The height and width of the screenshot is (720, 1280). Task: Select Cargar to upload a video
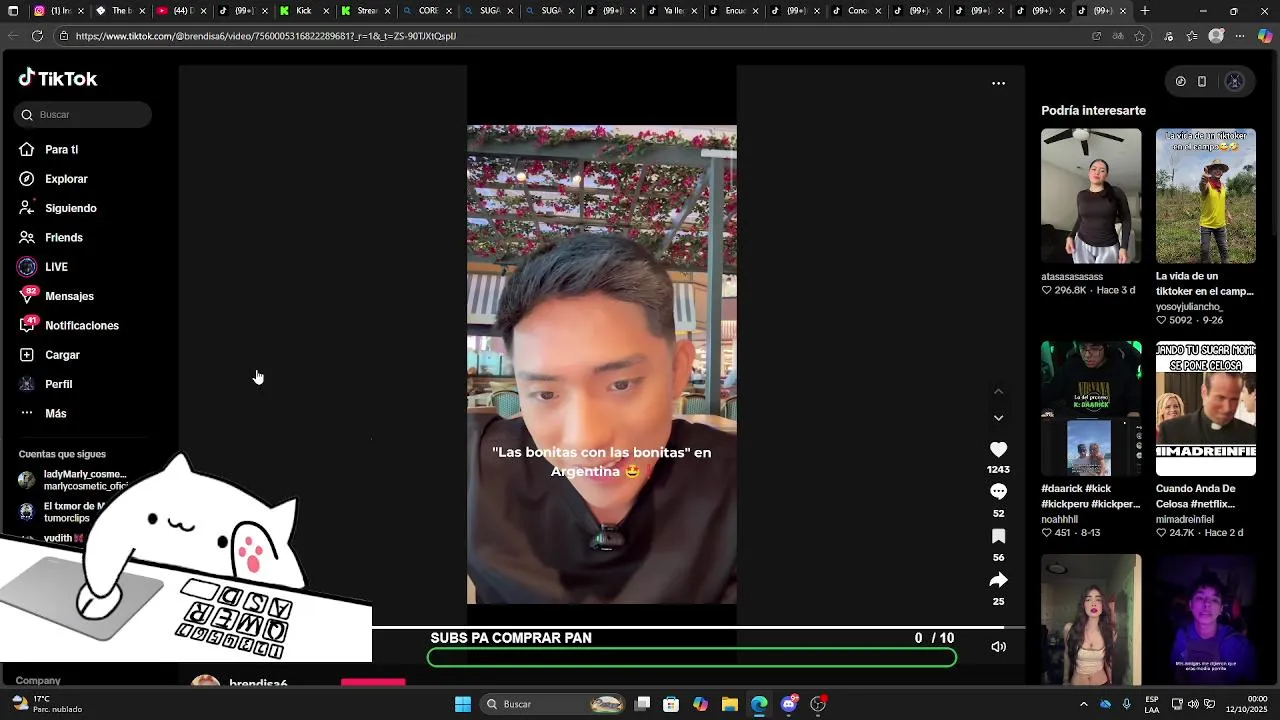(49, 355)
